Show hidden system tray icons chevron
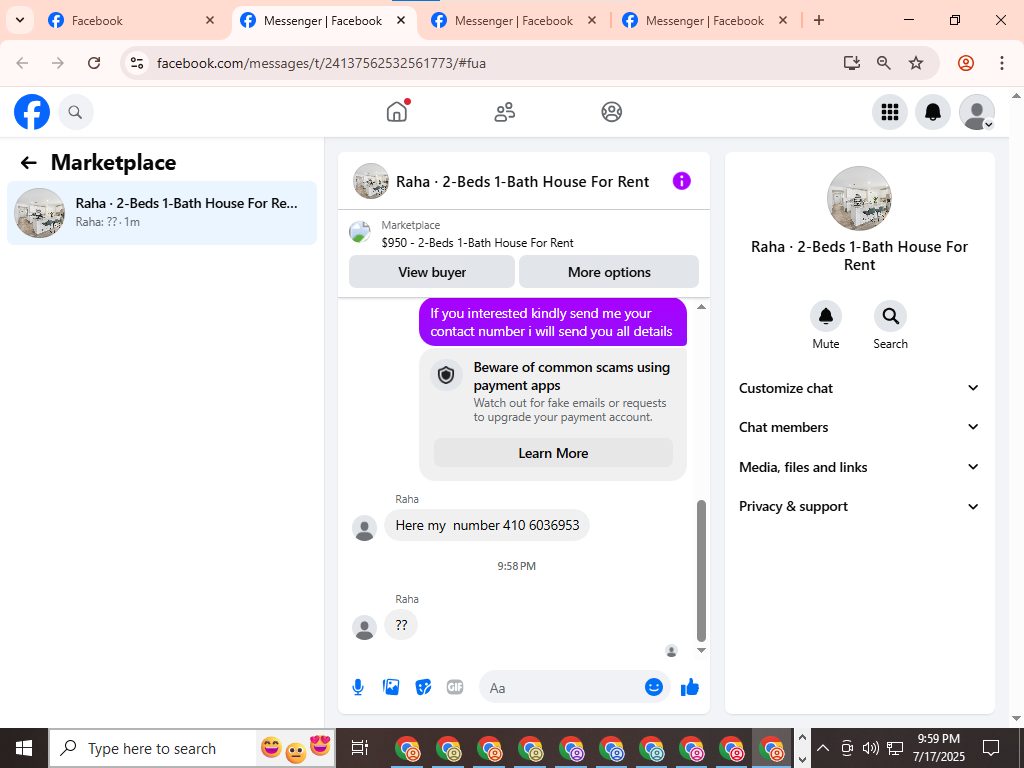This screenshot has width=1024, height=768. (823, 748)
